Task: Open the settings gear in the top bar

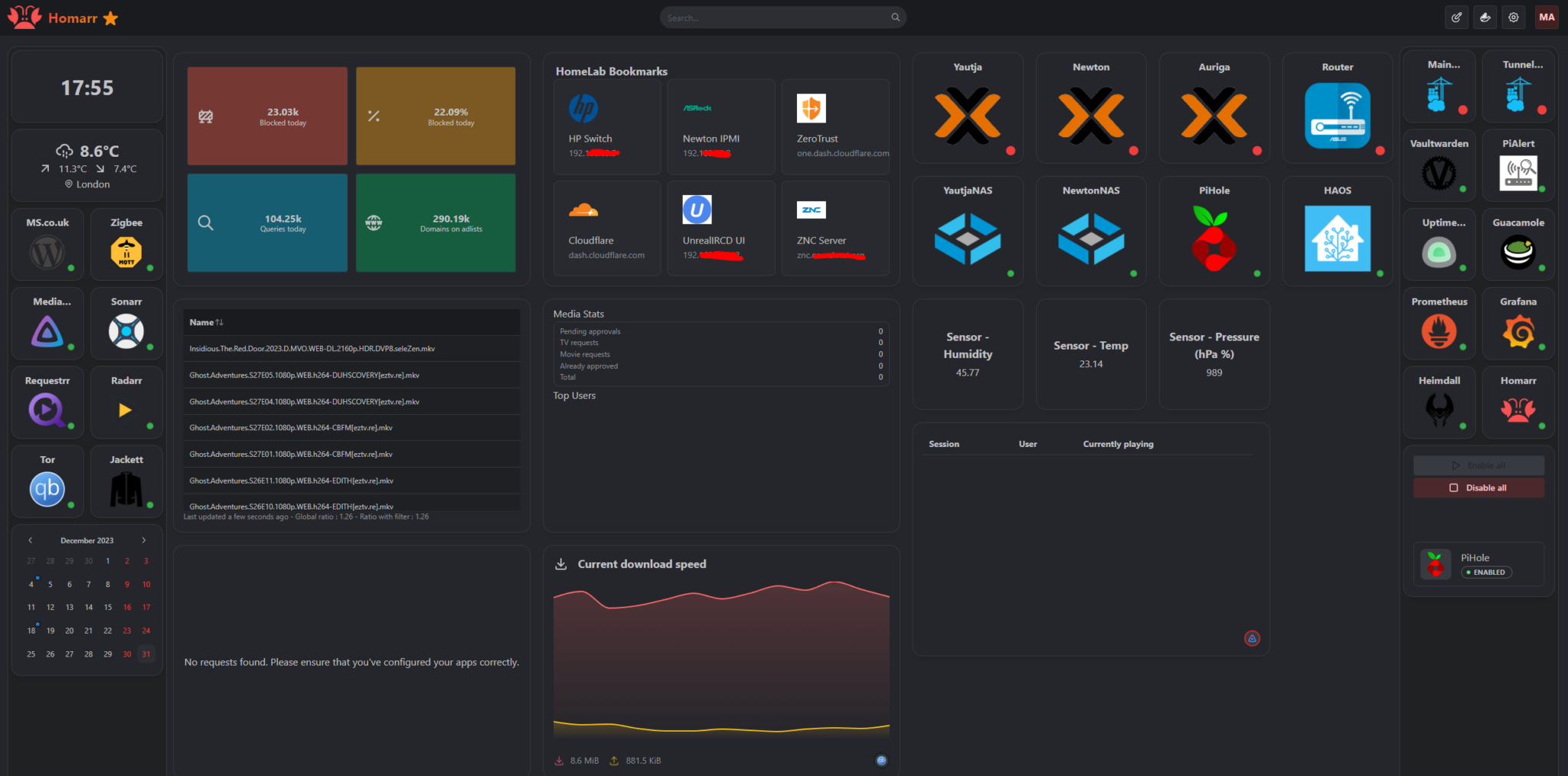Action: click(1514, 17)
